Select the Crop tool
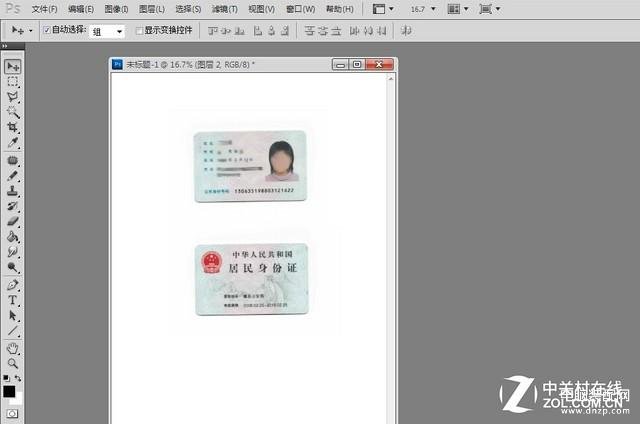The image size is (640, 424). [13, 127]
